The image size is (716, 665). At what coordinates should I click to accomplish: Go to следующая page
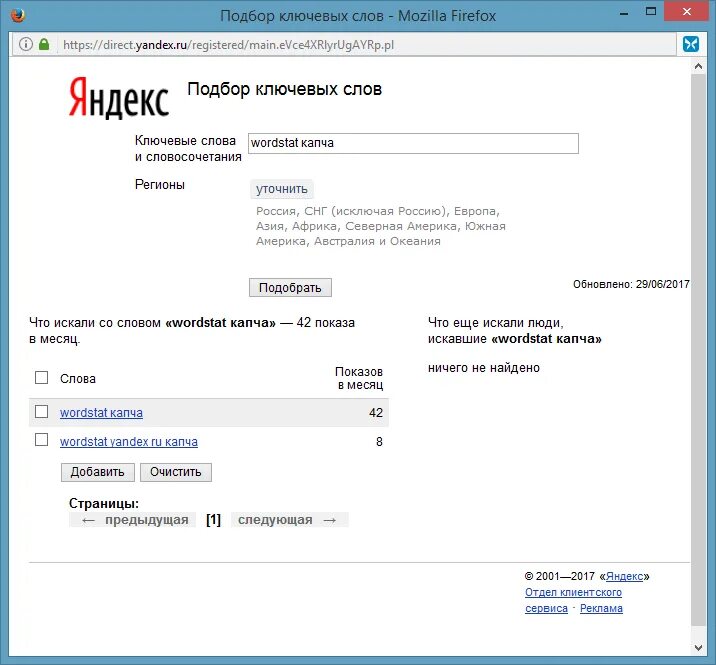tap(289, 520)
